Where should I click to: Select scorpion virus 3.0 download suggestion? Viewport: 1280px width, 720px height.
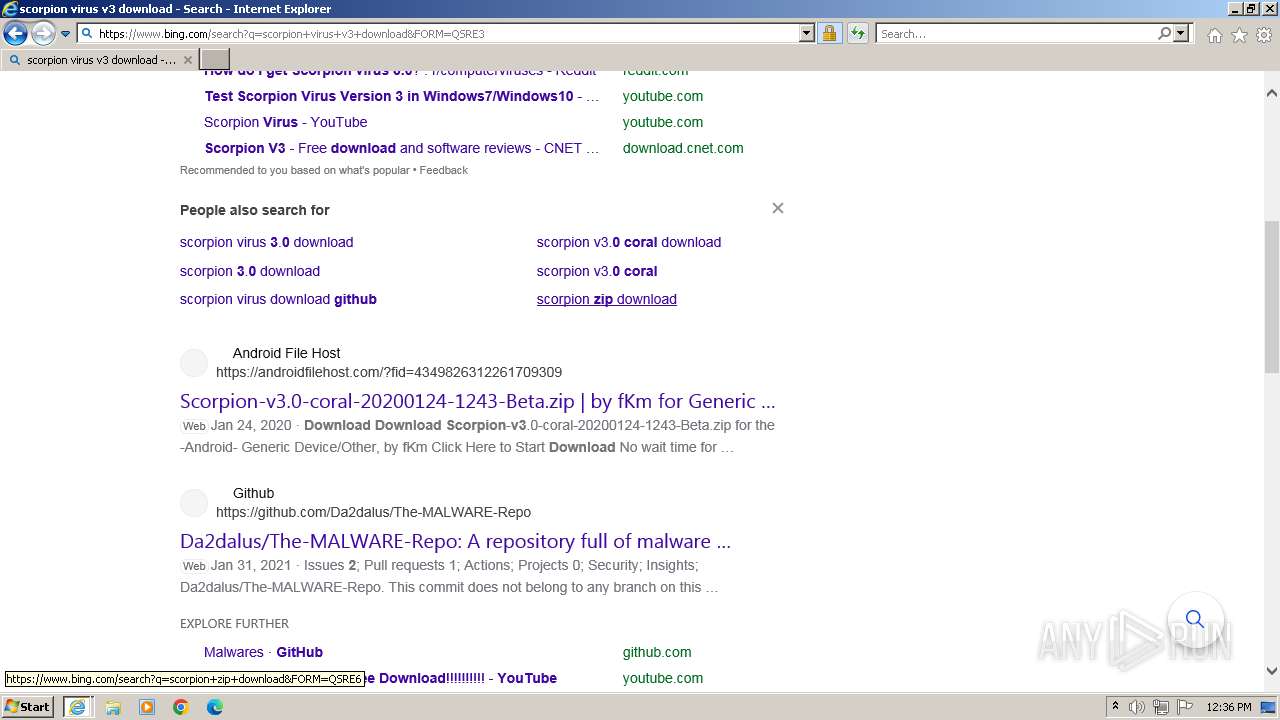coord(266,242)
